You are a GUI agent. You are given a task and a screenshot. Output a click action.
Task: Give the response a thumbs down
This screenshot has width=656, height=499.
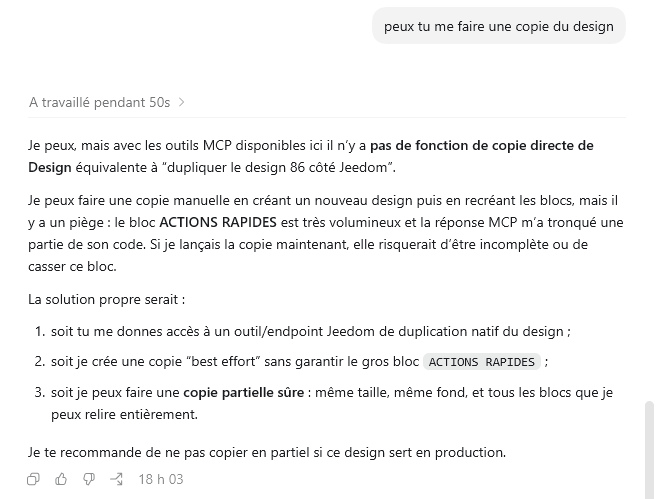coord(89,479)
